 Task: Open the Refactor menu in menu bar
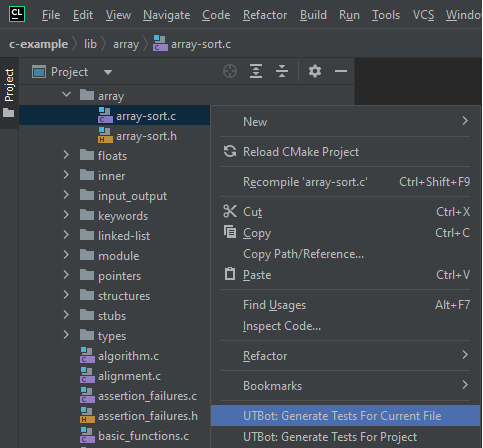click(x=265, y=15)
